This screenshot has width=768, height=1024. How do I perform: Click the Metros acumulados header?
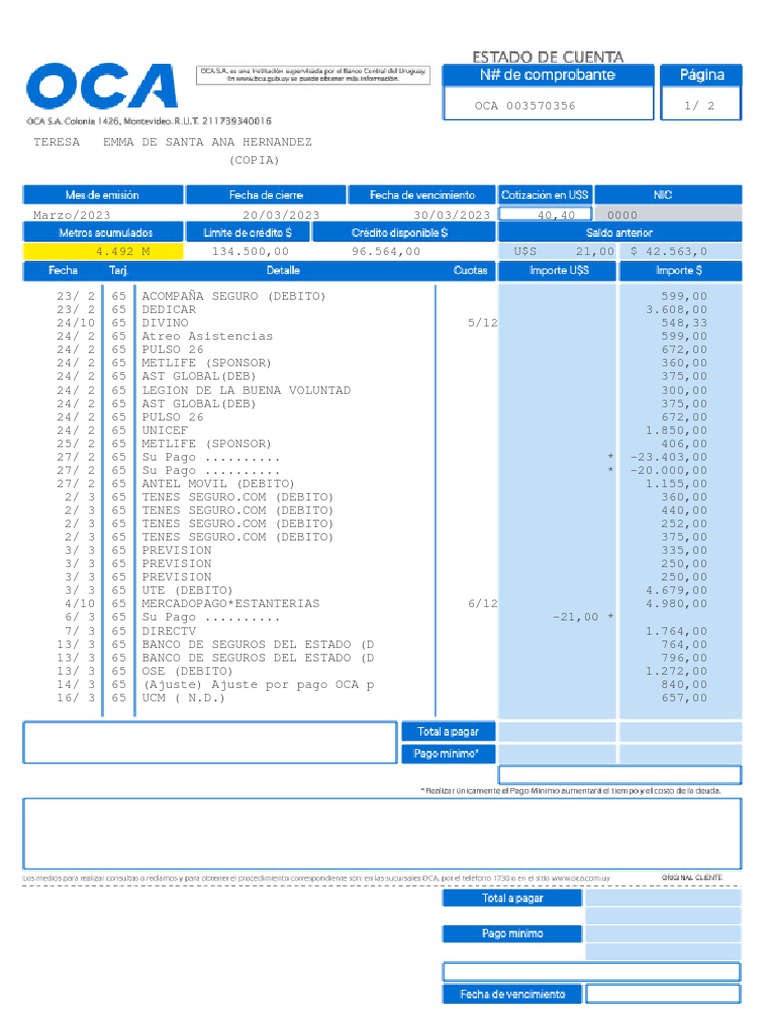(x=105, y=232)
